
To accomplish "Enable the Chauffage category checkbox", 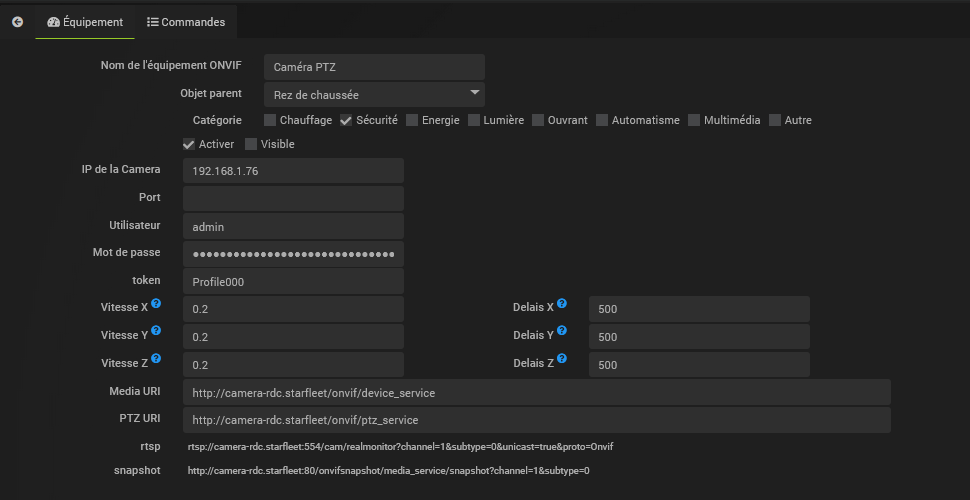I will 270,120.
